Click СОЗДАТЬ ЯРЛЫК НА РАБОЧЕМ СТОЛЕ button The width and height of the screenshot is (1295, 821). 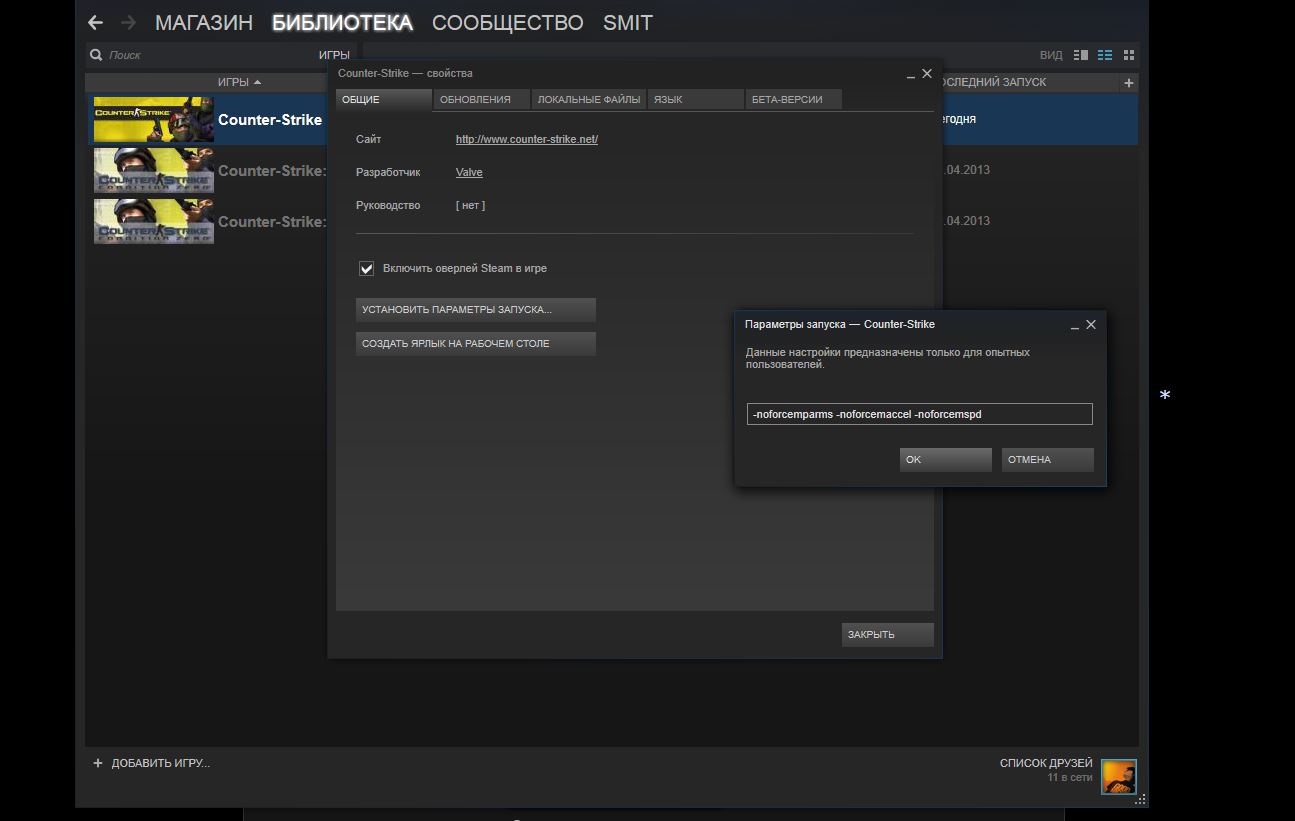click(476, 344)
